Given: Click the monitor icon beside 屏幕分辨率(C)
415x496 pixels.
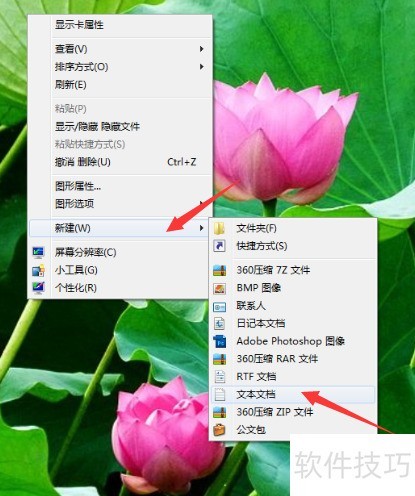Looking at the screenshot, I should (38, 252).
